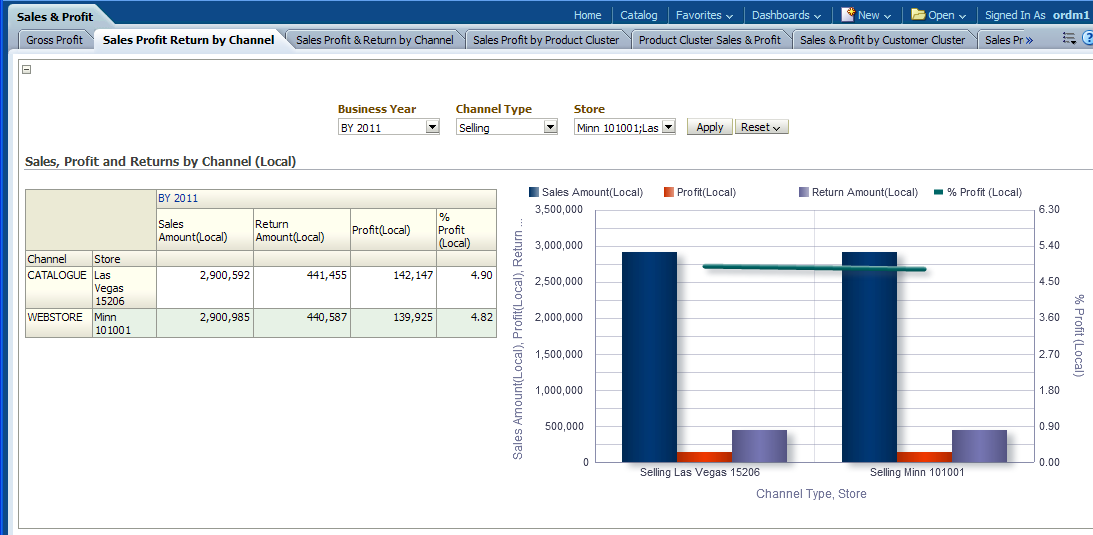Click the 139,925 profit value
Image resolution: width=1093 pixels, height=535 pixels.
pos(413,317)
